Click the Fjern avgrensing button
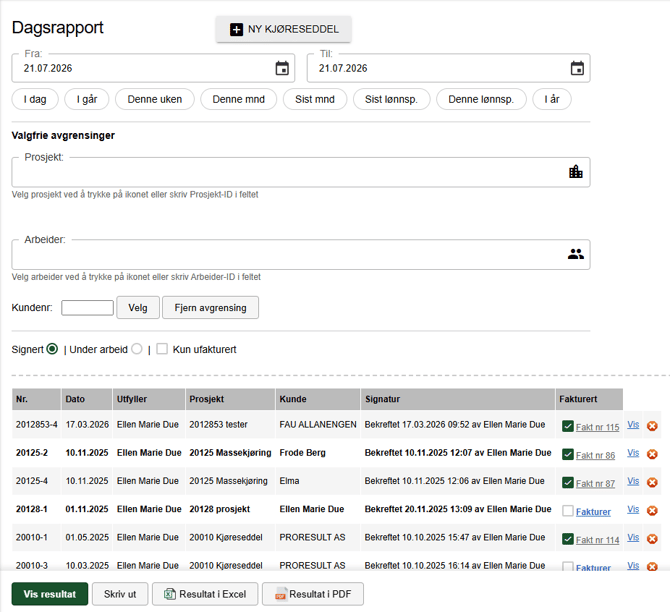The width and height of the screenshot is (670, 612). click(x=210, y=308)
